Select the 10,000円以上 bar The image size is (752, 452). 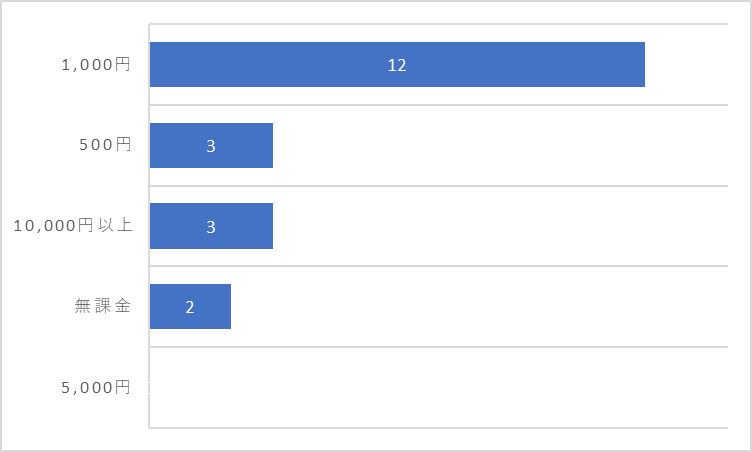tap(212, 226)
